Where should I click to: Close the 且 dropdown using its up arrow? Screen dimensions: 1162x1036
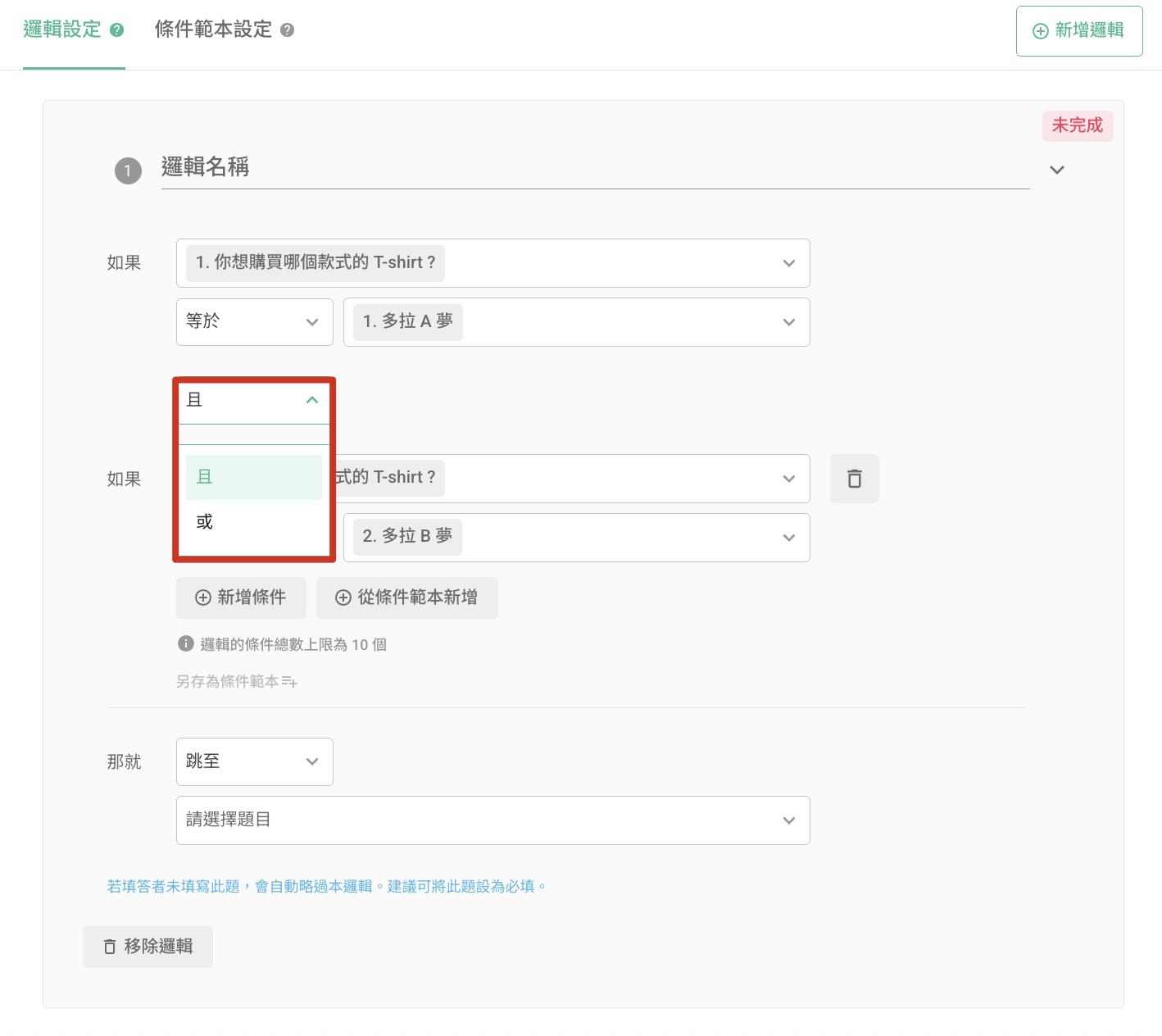click(x=311, y=400)
